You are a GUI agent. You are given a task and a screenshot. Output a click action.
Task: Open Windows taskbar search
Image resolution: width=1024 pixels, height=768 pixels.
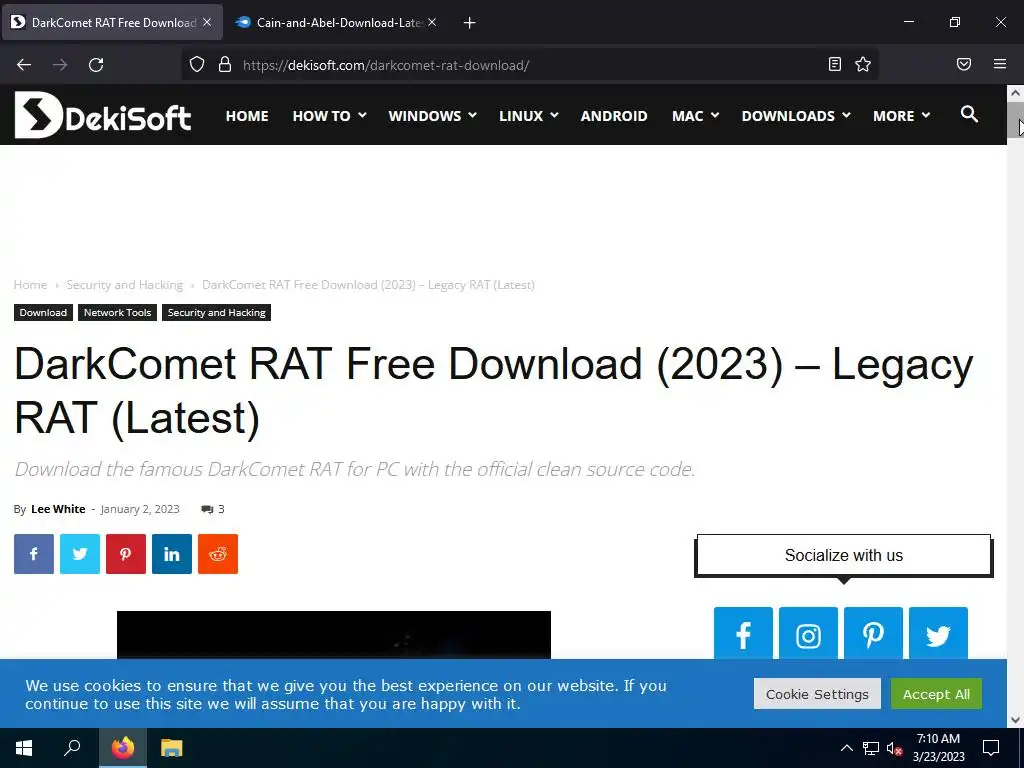[72, 748]
